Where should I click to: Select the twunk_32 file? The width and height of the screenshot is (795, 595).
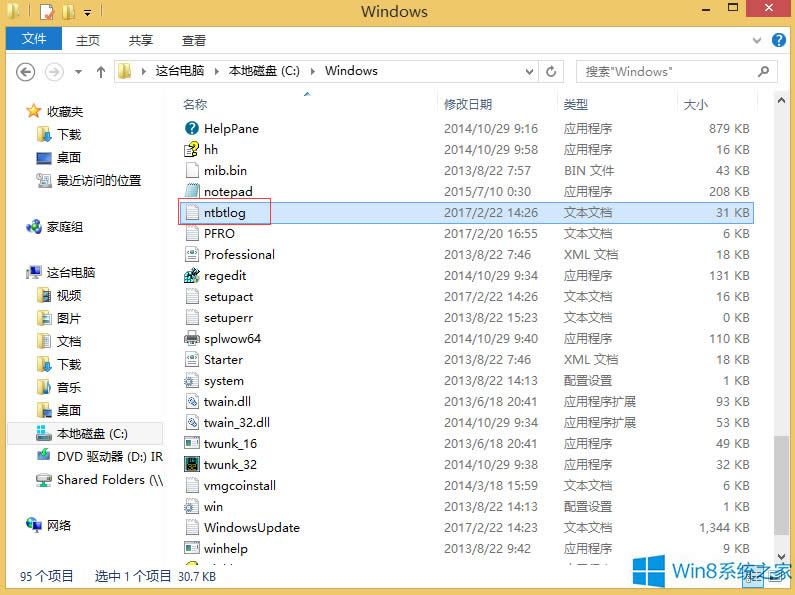coord(229,464)
